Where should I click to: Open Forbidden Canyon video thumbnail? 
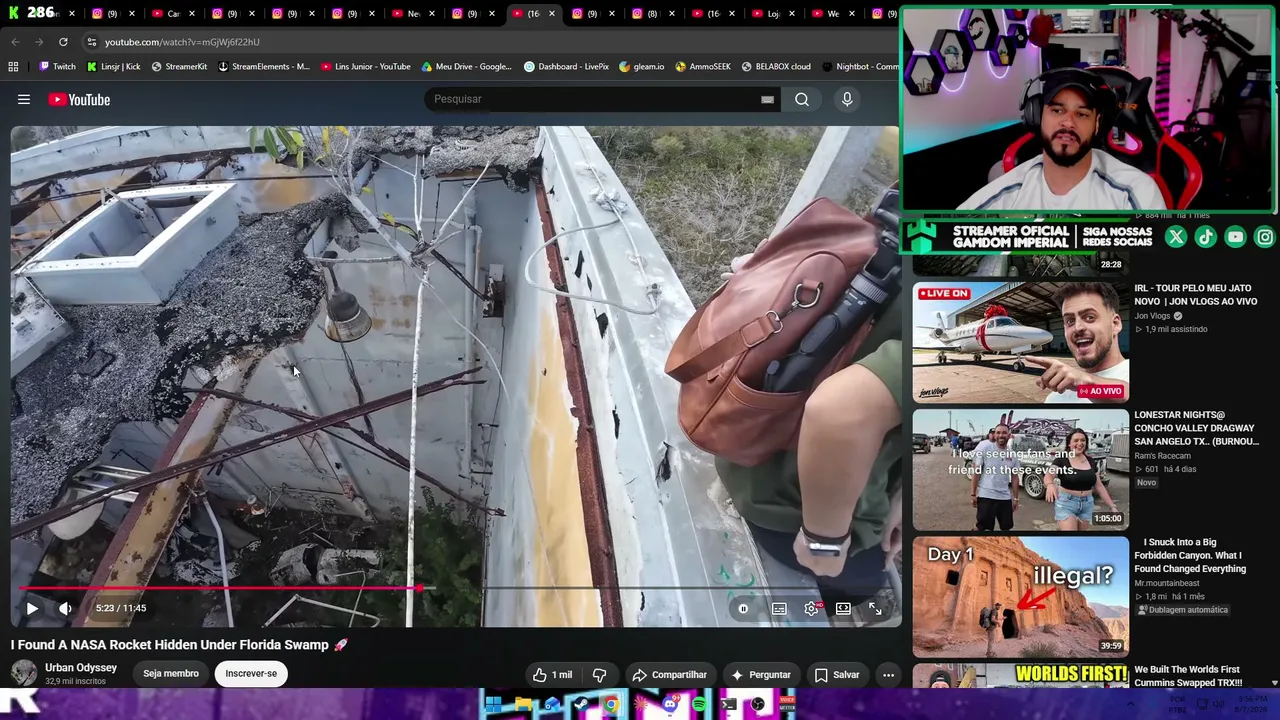(1020, 596)
